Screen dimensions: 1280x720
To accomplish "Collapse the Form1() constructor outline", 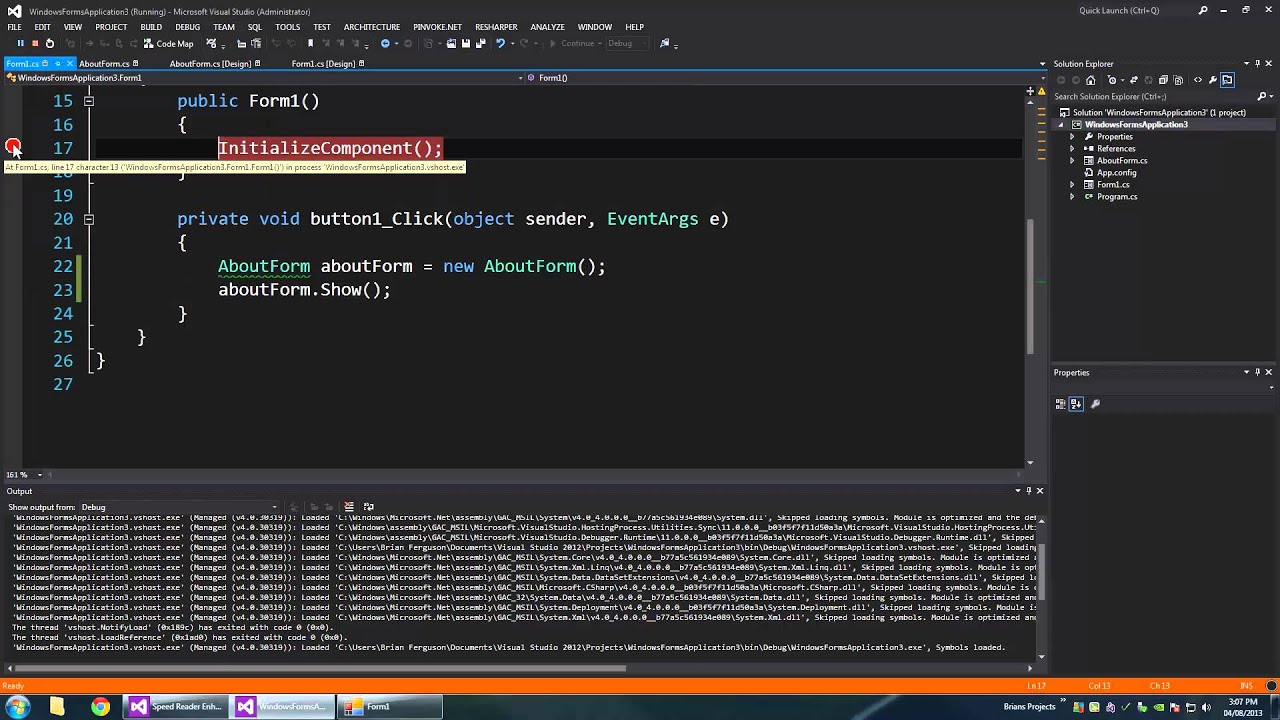I will tap(89, 101).
